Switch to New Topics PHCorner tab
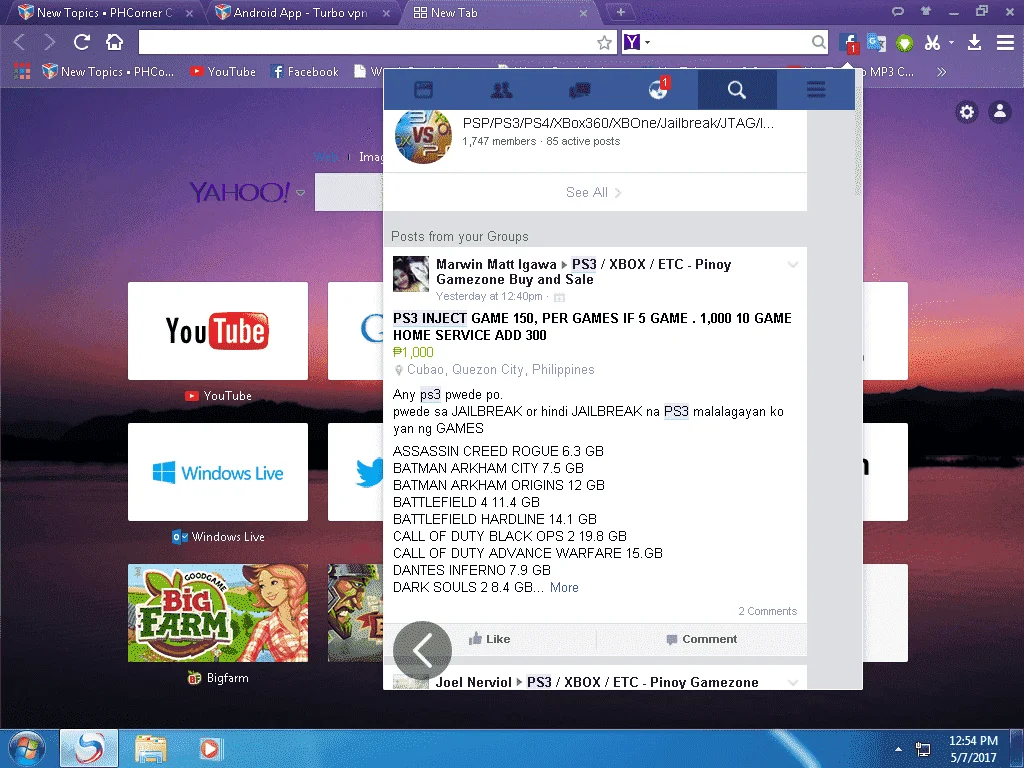The height and width of the screenshot is (768, 1024). pos(104,12)
